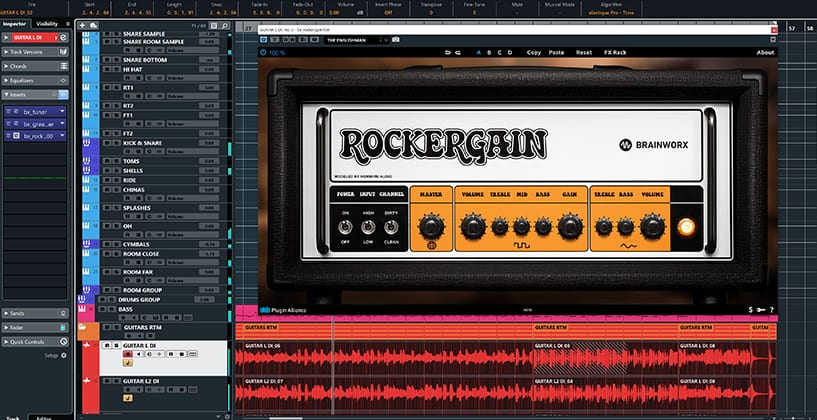817x420 pixels.
Task: Click the Chords section list icon
Action: point(63,66)
